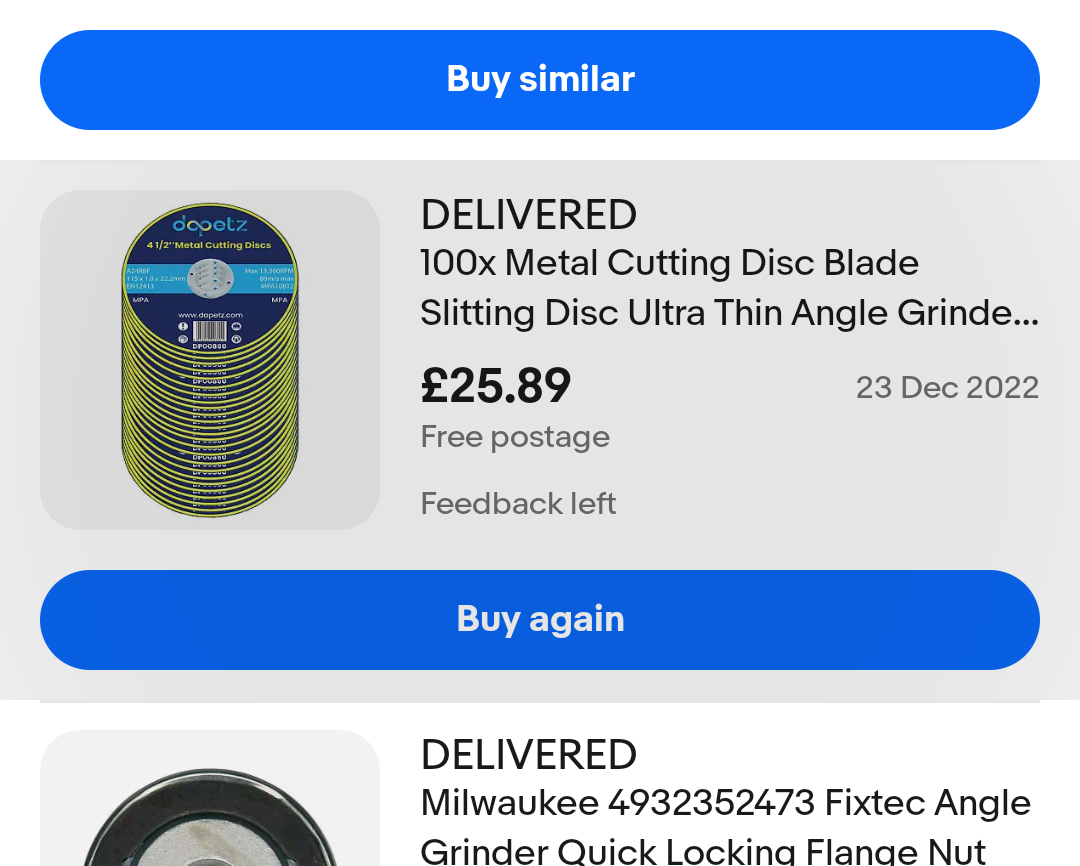Open the "100x Metal Cutting Disc Blade" title
1080x866 pixels.
click(669, 263)
